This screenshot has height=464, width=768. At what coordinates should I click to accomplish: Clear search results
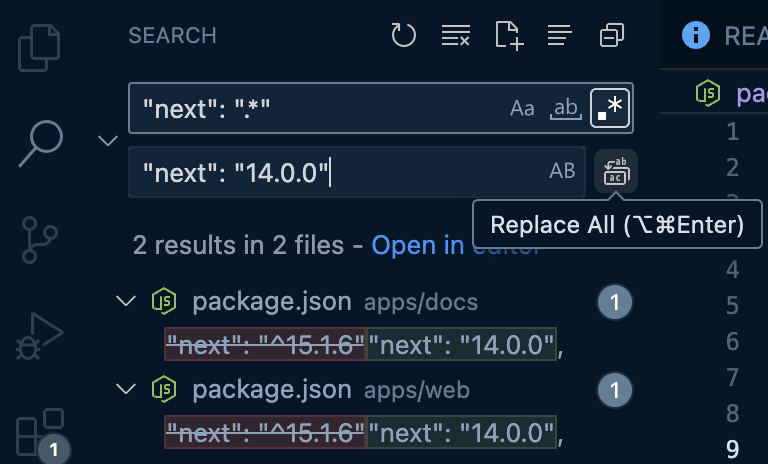tap(456, 35)
